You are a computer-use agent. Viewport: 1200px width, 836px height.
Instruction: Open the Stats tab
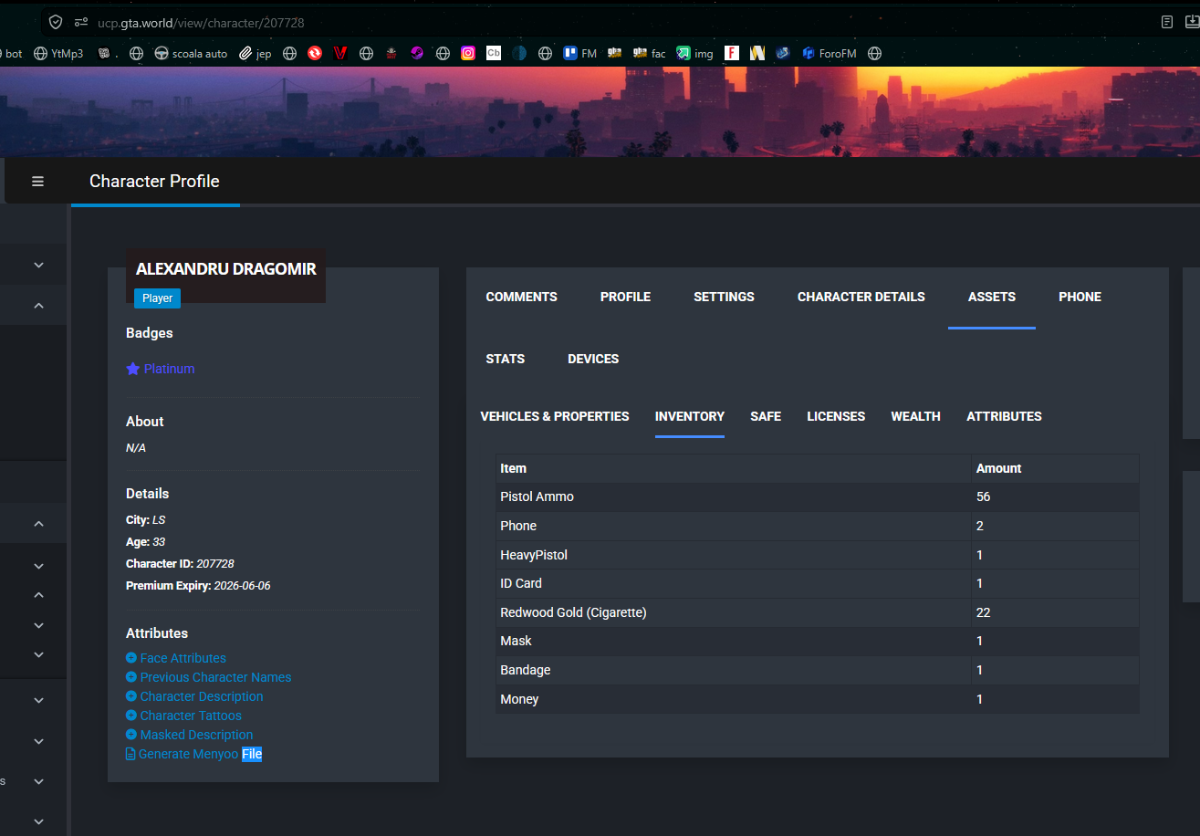tap(505, 359)
